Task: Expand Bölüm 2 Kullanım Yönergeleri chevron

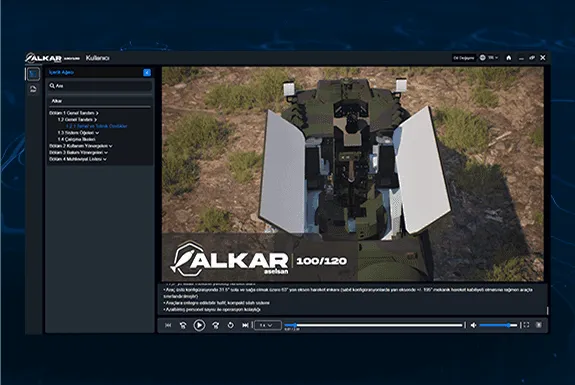Action: pos(111,146)
